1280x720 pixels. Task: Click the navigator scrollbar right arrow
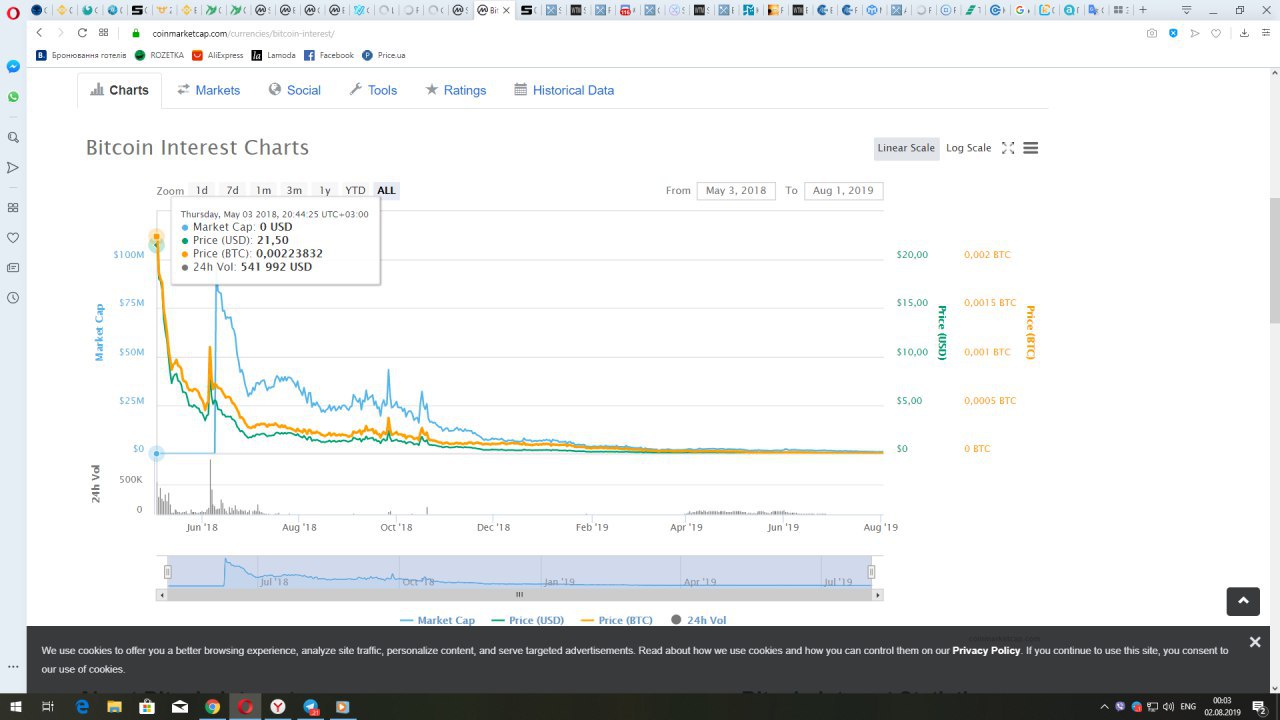(x=878, y=595)
